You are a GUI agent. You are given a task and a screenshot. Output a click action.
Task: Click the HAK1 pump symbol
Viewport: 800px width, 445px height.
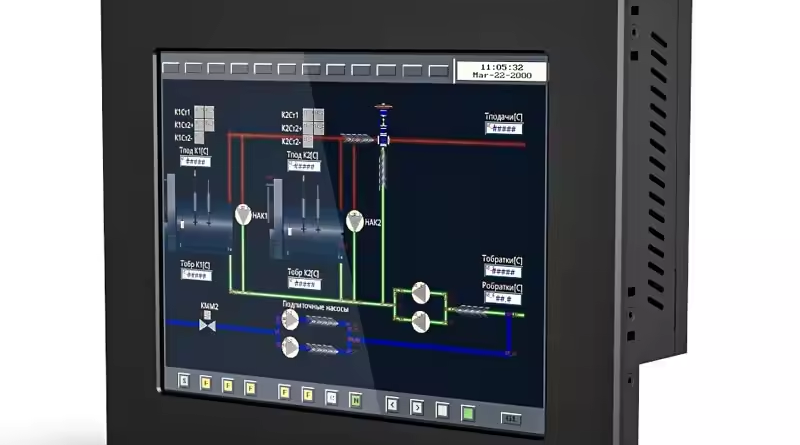pos(244,215)
